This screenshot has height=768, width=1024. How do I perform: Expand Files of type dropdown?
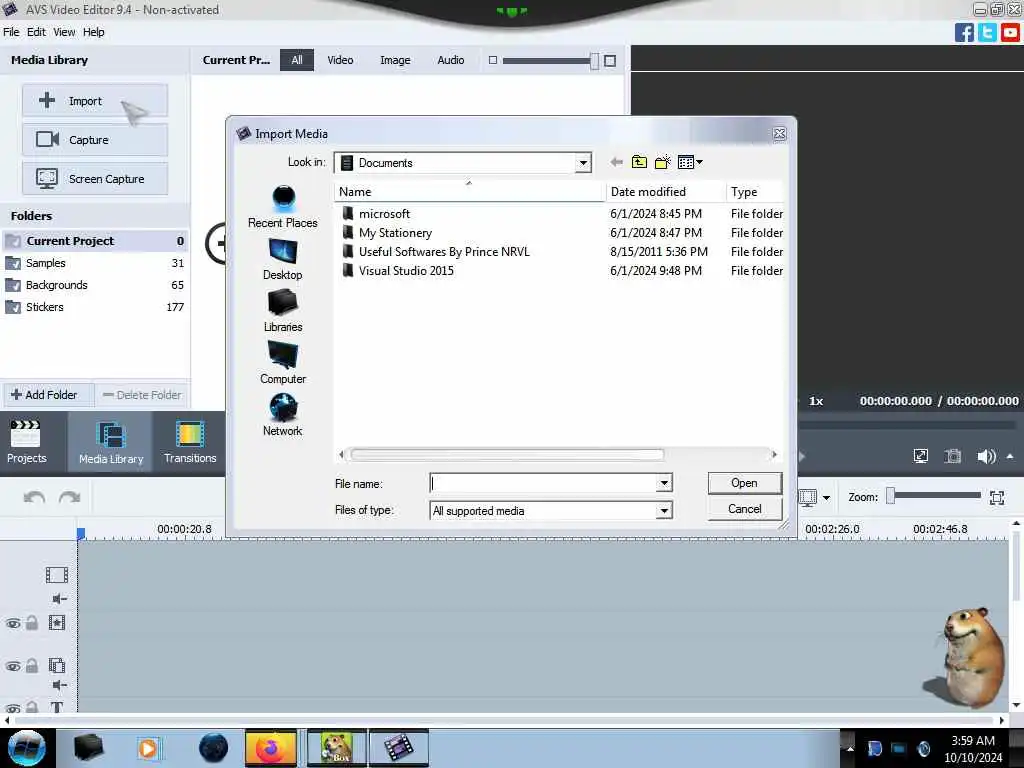(x=664, y=511)
